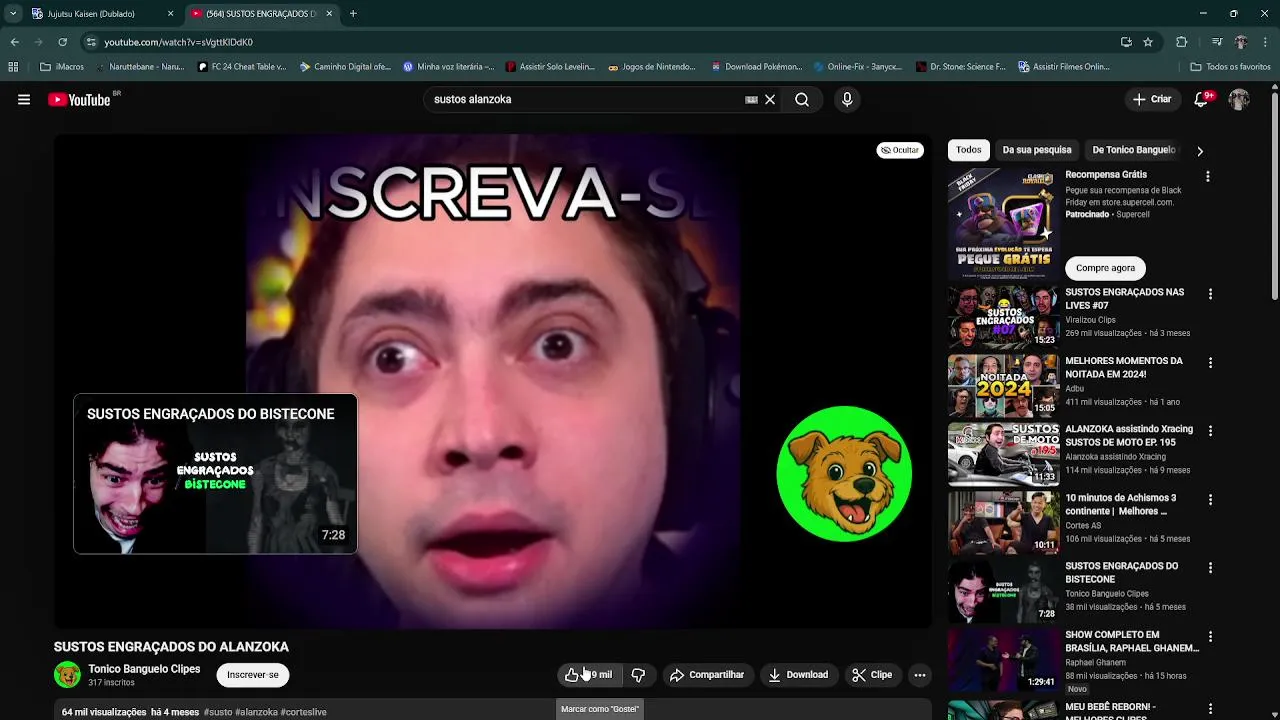The image size is (1280, 720).
Task: Open the YouTube account avatar menu
Action: click(1239, 100)
